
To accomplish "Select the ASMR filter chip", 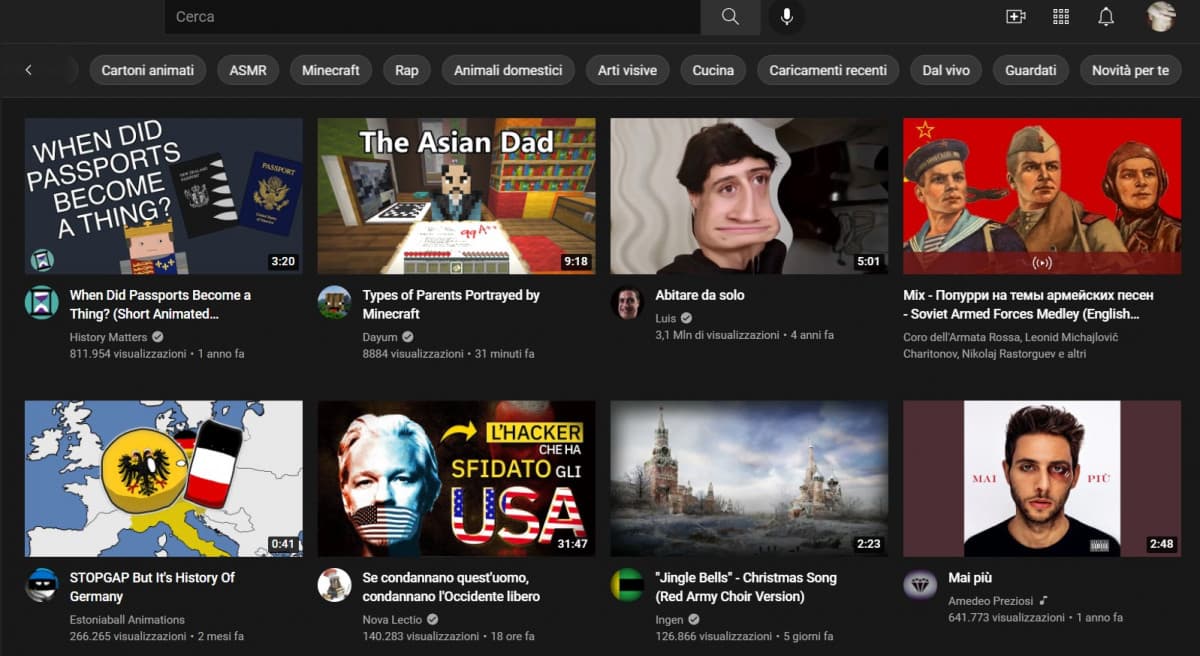I will pos(248,70).
